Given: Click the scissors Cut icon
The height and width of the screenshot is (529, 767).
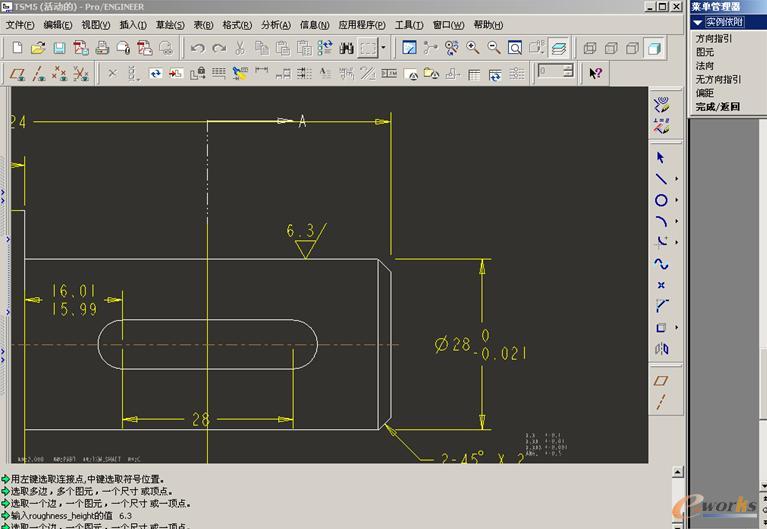Looking at the screenshot, I should tap(240, 47).
